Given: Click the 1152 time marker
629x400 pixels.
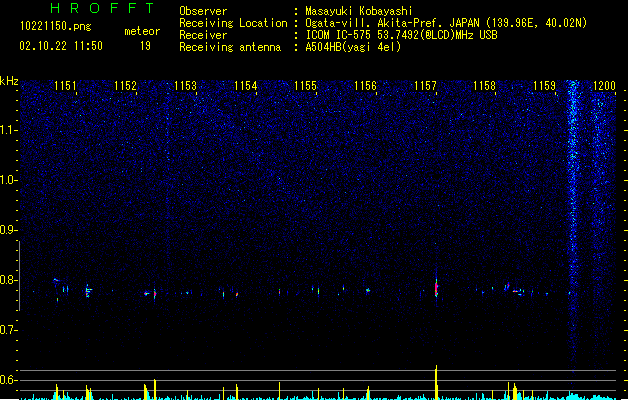Looking at the screenshot, I should [x=125, y=86].
